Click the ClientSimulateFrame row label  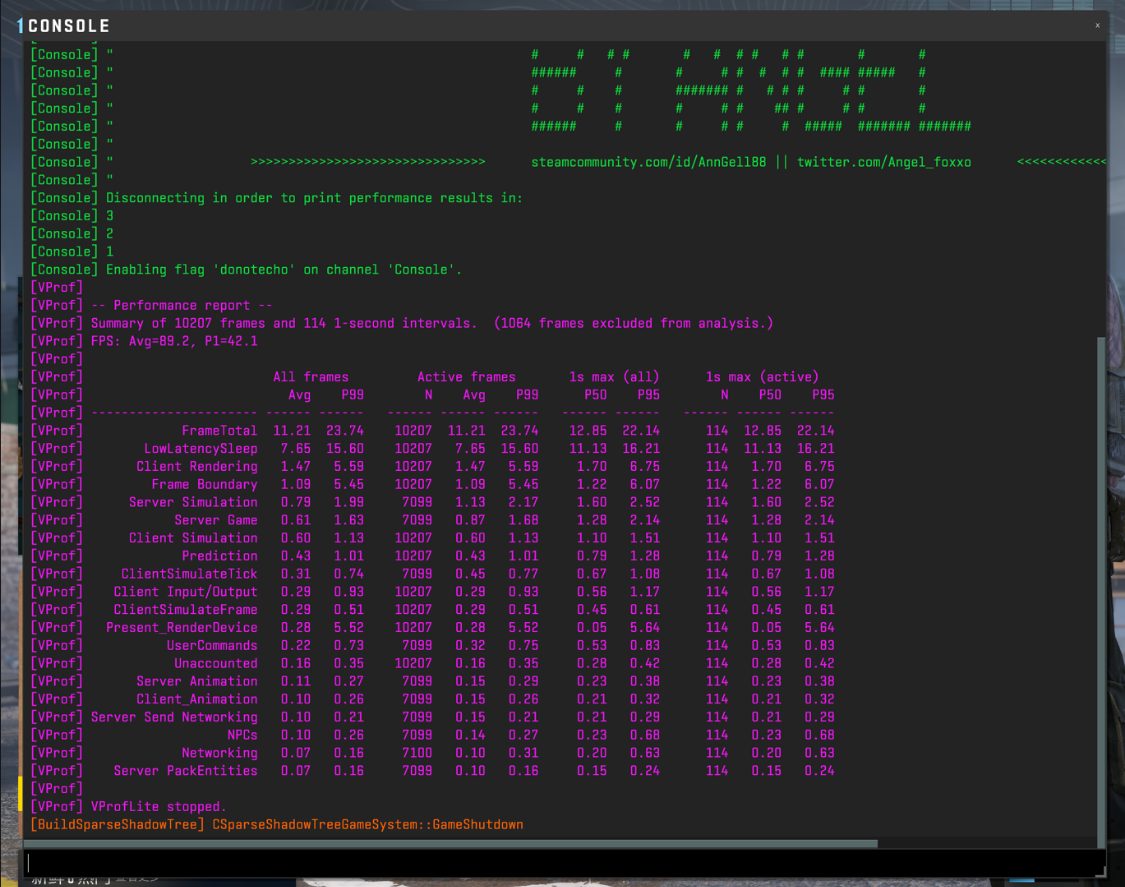pyautogui.click(x=185, y=610)
